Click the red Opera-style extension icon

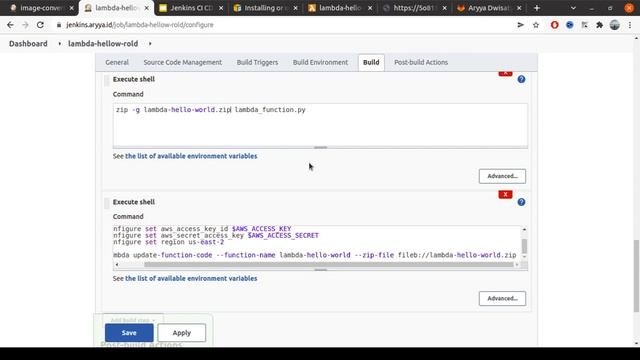[x=554, y=25]
